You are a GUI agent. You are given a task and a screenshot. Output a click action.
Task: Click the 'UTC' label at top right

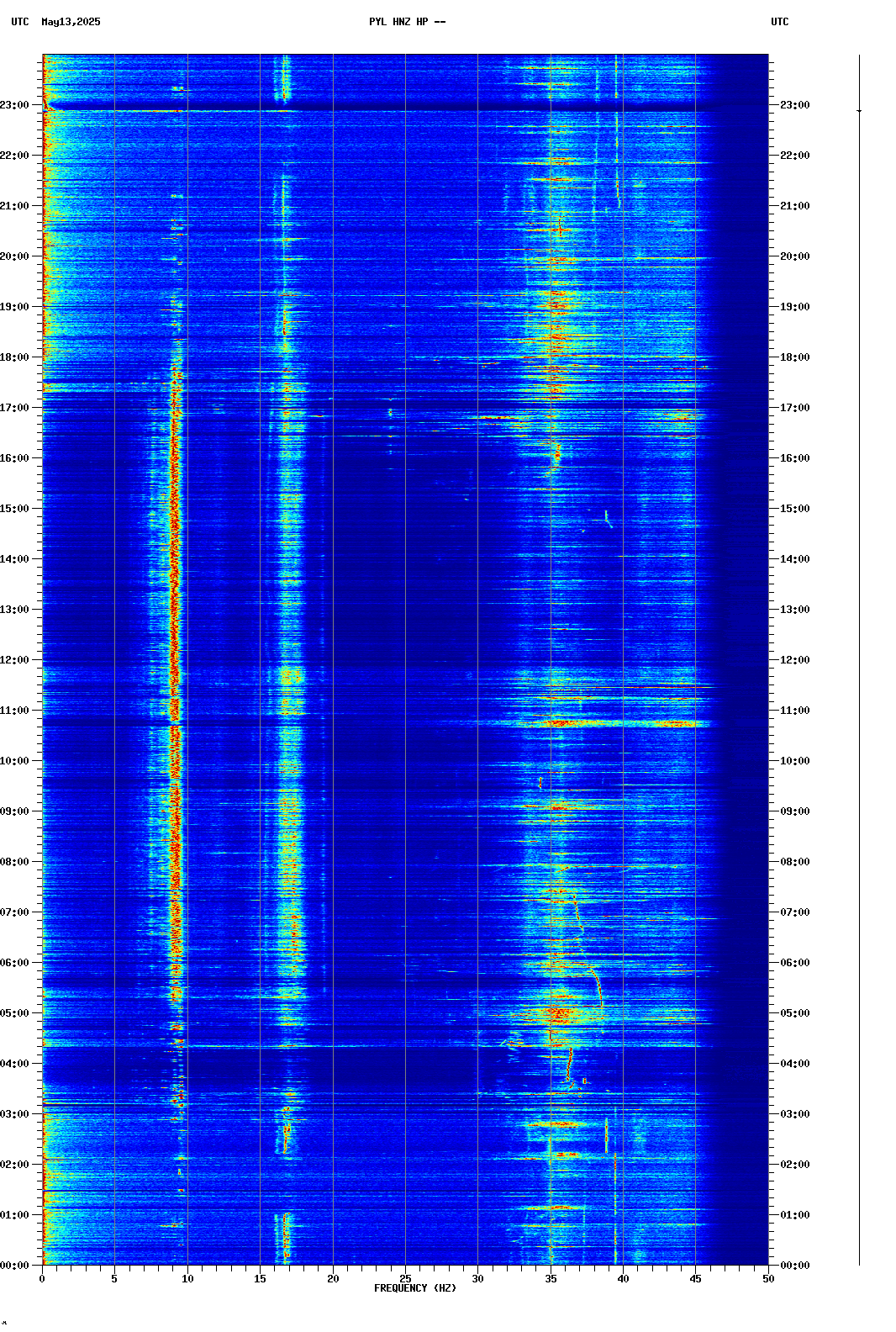pos(780,22)
